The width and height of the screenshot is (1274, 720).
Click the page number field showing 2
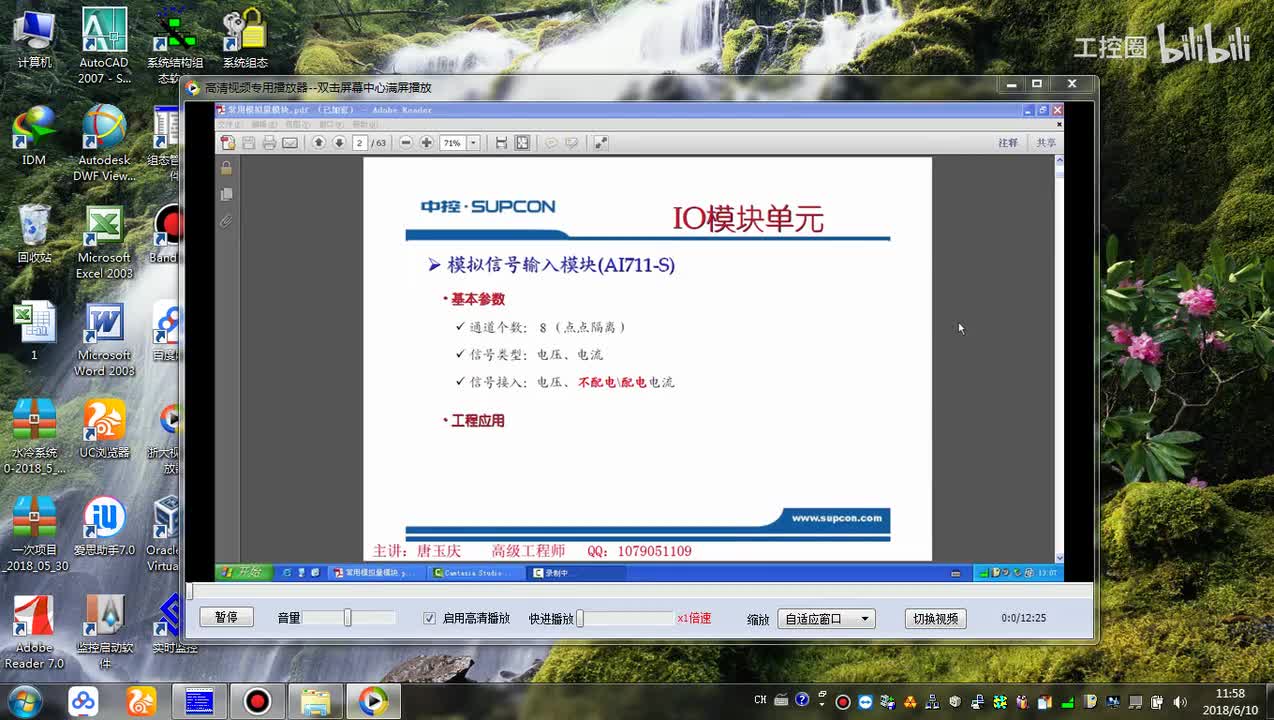point(360,143)
